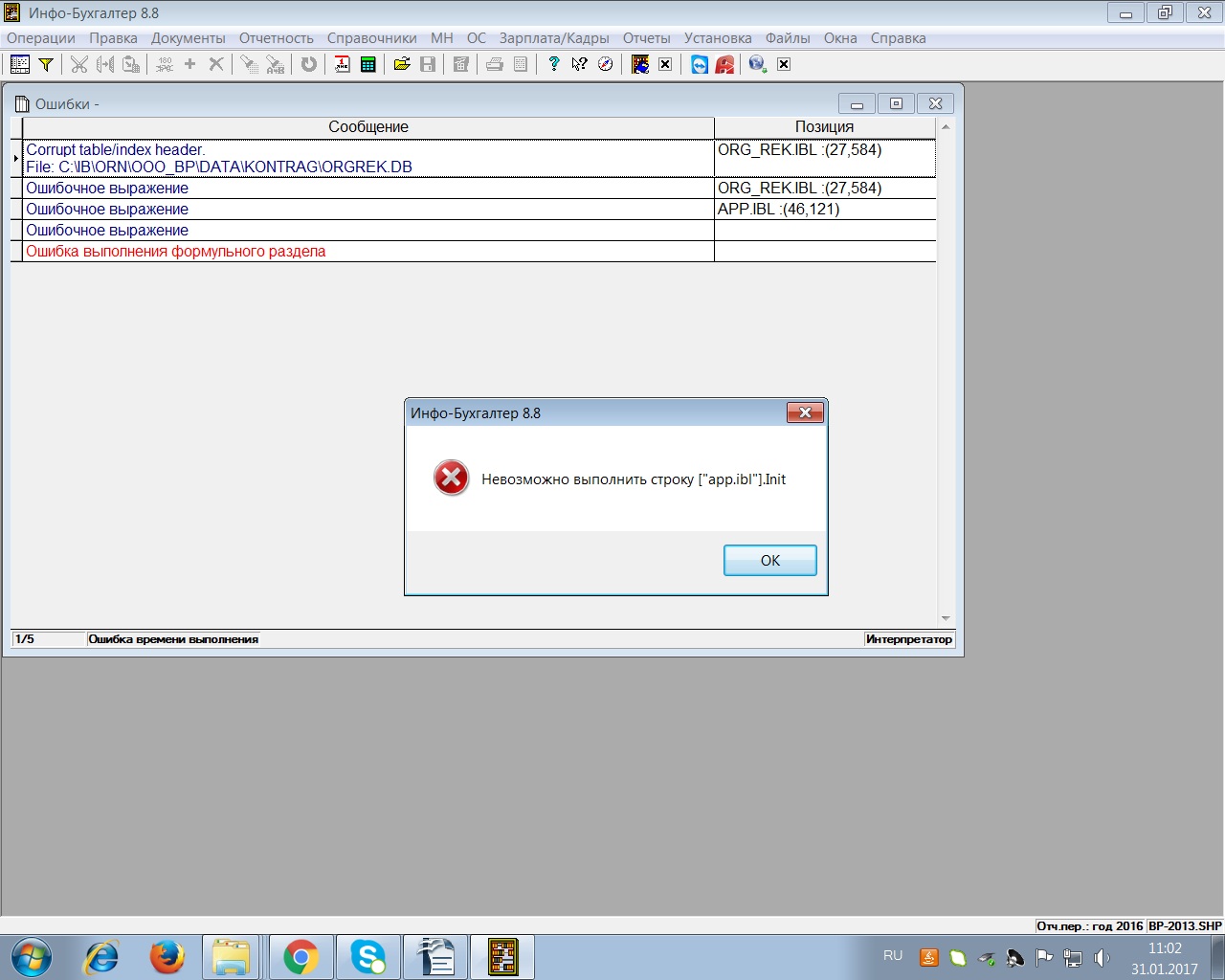Click the 'BP-2013.SHP' status field
Viewport: 1225px width, 980px height.
pos(1185,925)
